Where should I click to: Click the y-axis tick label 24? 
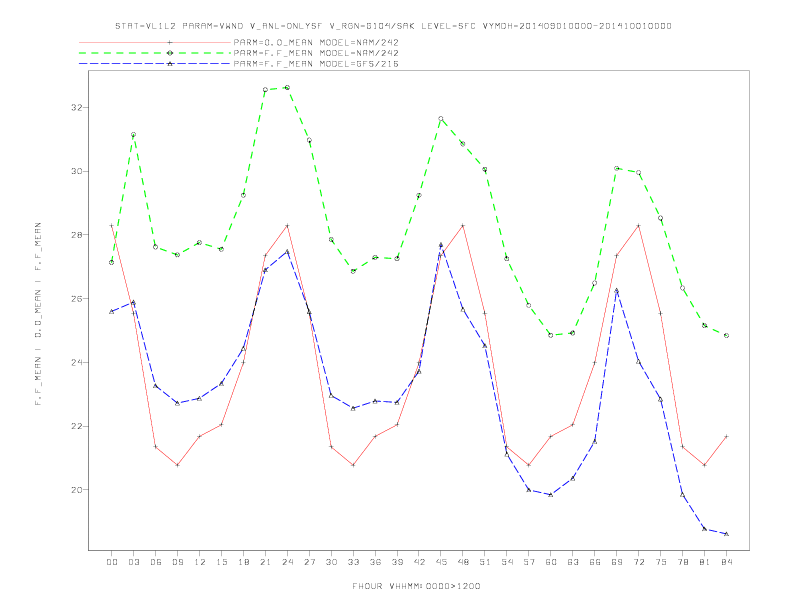point(77,362)
